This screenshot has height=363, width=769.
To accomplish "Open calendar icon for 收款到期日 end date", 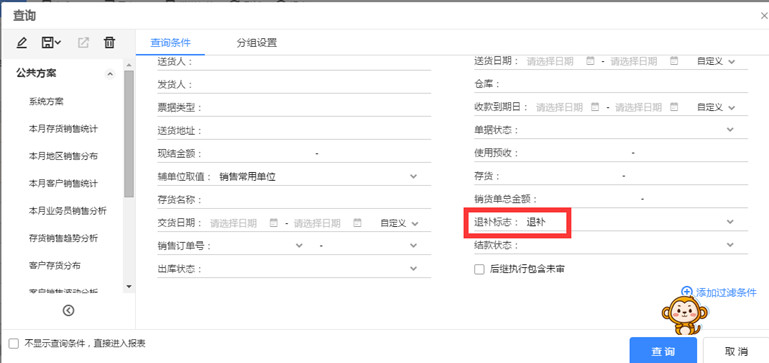I will [674, 106].
